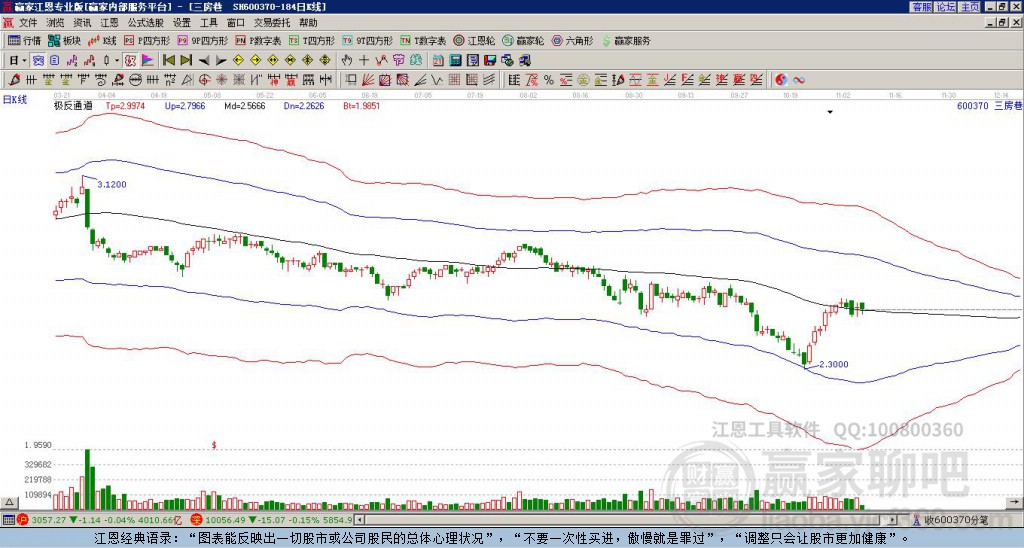Click the 日K线 chart label

pyautogui.click(x=15, y=99)
